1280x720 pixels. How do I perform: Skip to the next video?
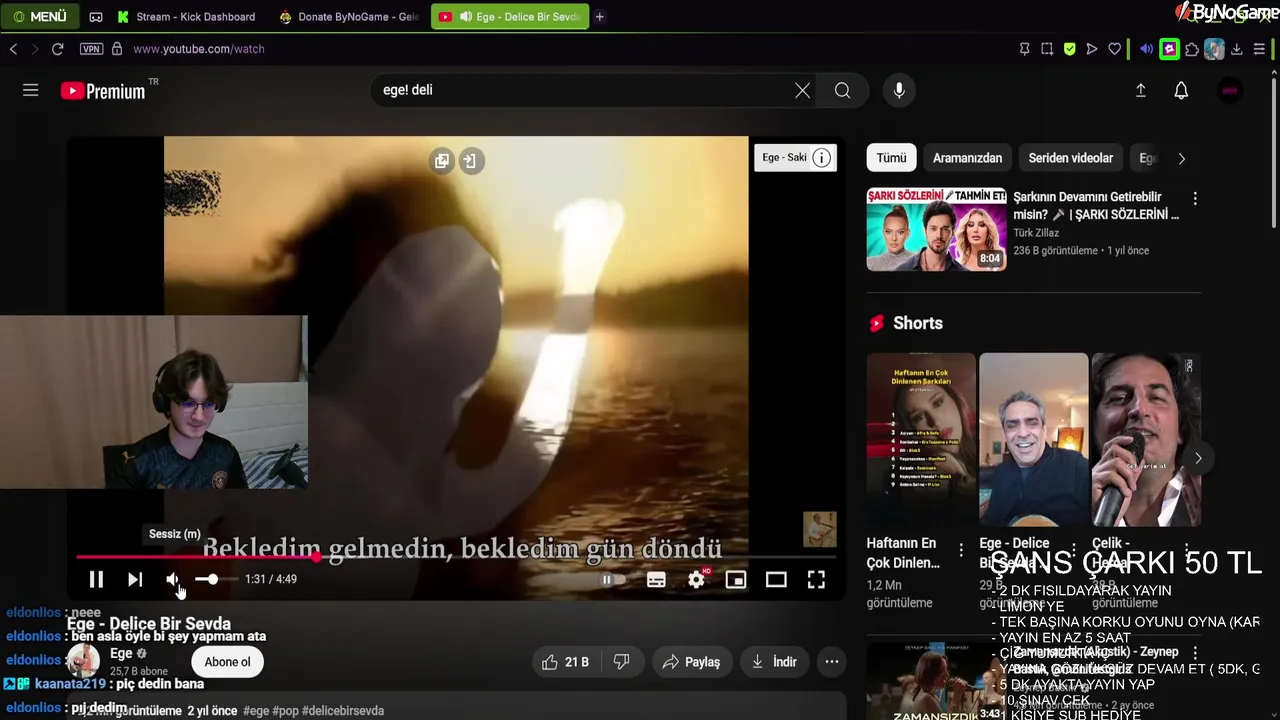[x=135, y=579]
